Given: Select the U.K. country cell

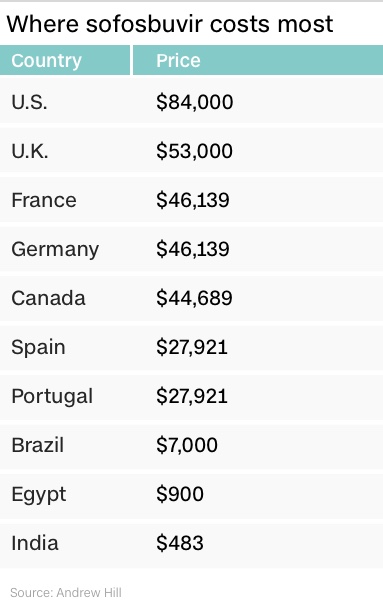Looking at the screenshot, I should tap(30, 151).
